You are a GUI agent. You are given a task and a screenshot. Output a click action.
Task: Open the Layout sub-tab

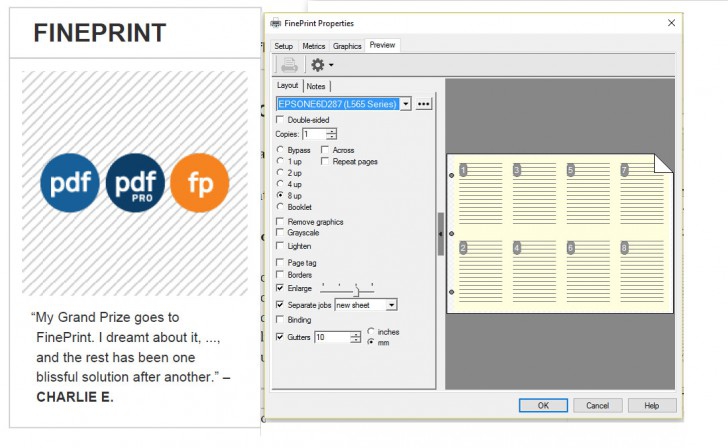point(287,85)
